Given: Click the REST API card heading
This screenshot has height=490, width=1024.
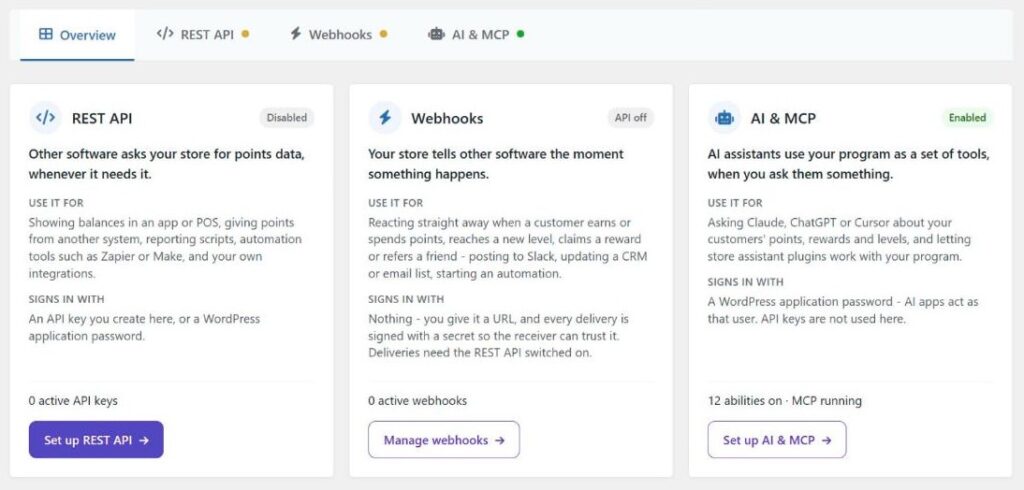Looking at the screenshot, I should (x=102, y=118).
